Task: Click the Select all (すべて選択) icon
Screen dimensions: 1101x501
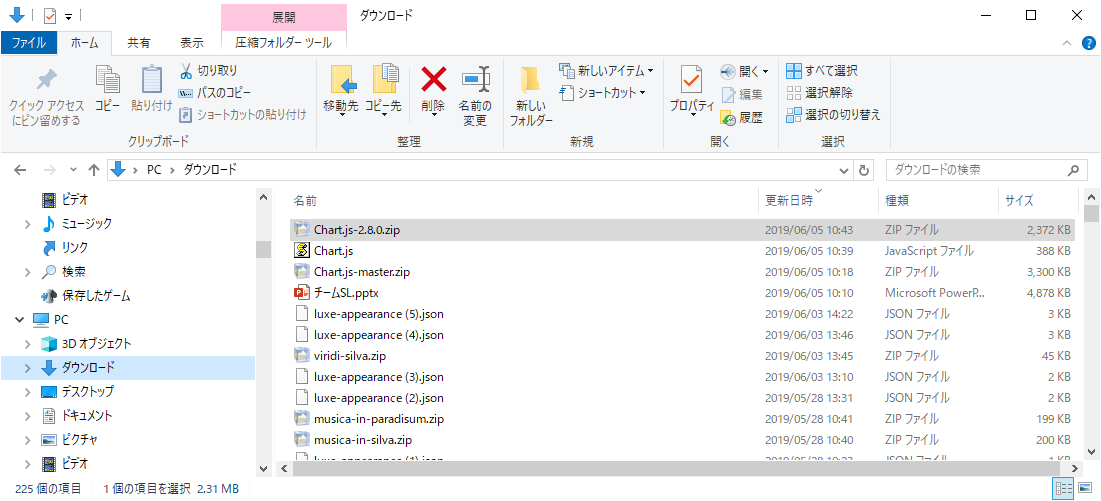Action: 794,71
